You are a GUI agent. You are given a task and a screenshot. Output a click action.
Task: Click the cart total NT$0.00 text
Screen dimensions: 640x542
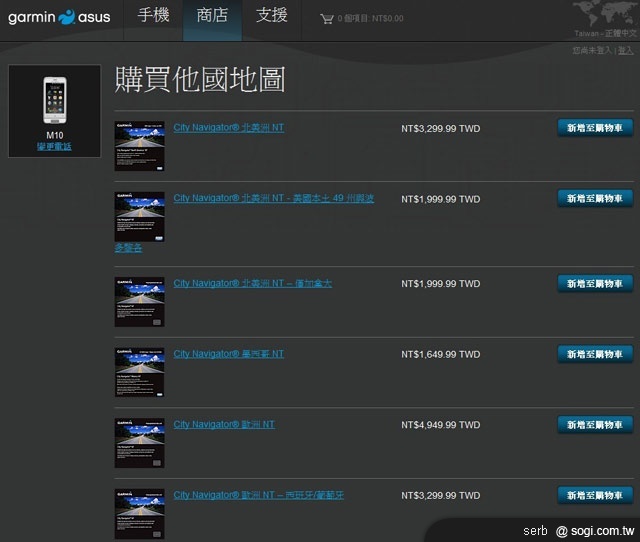click(x=387, y=19)
